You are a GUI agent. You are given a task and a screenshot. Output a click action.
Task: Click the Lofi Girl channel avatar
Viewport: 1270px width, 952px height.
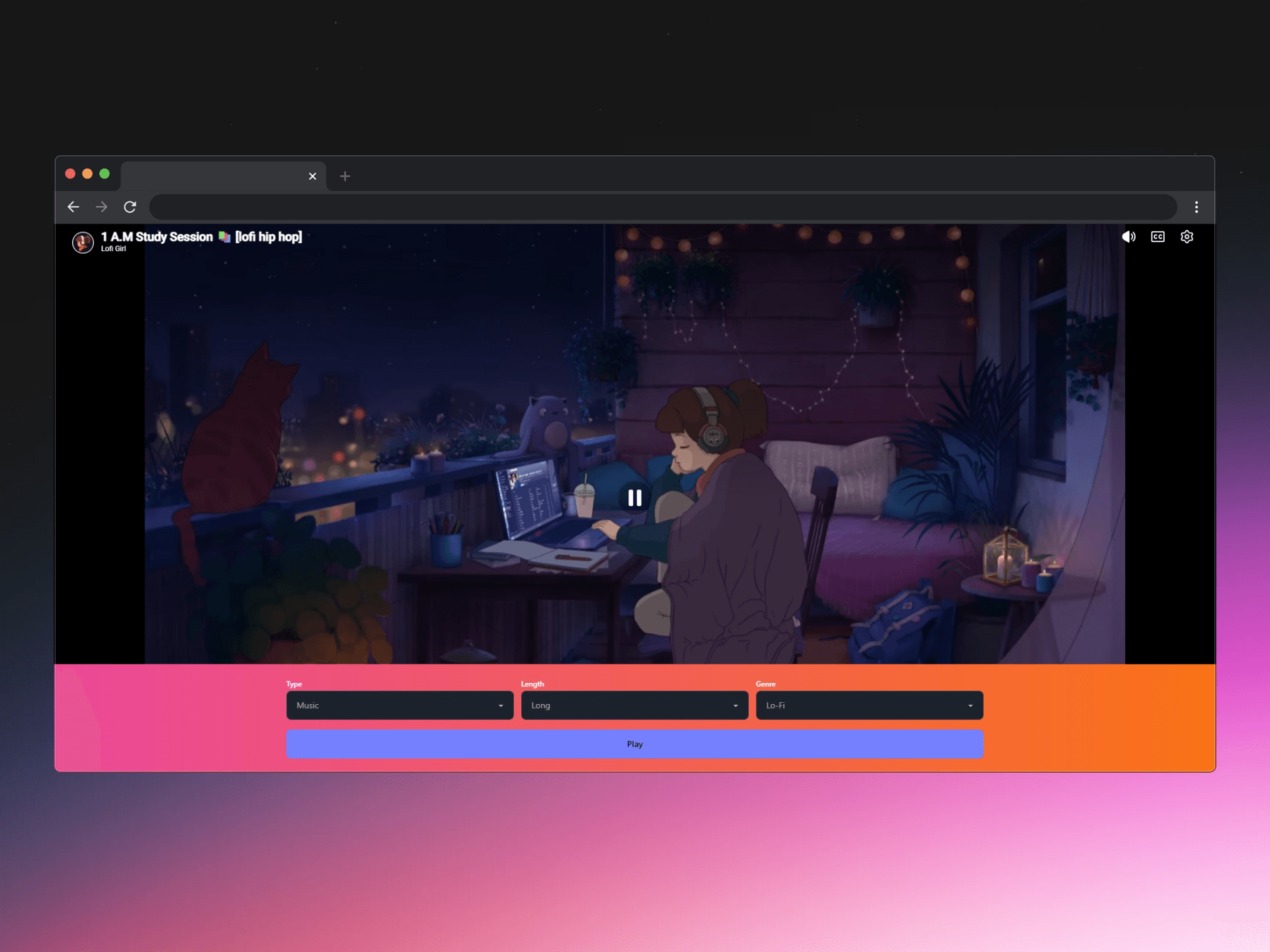coord(83,243)
